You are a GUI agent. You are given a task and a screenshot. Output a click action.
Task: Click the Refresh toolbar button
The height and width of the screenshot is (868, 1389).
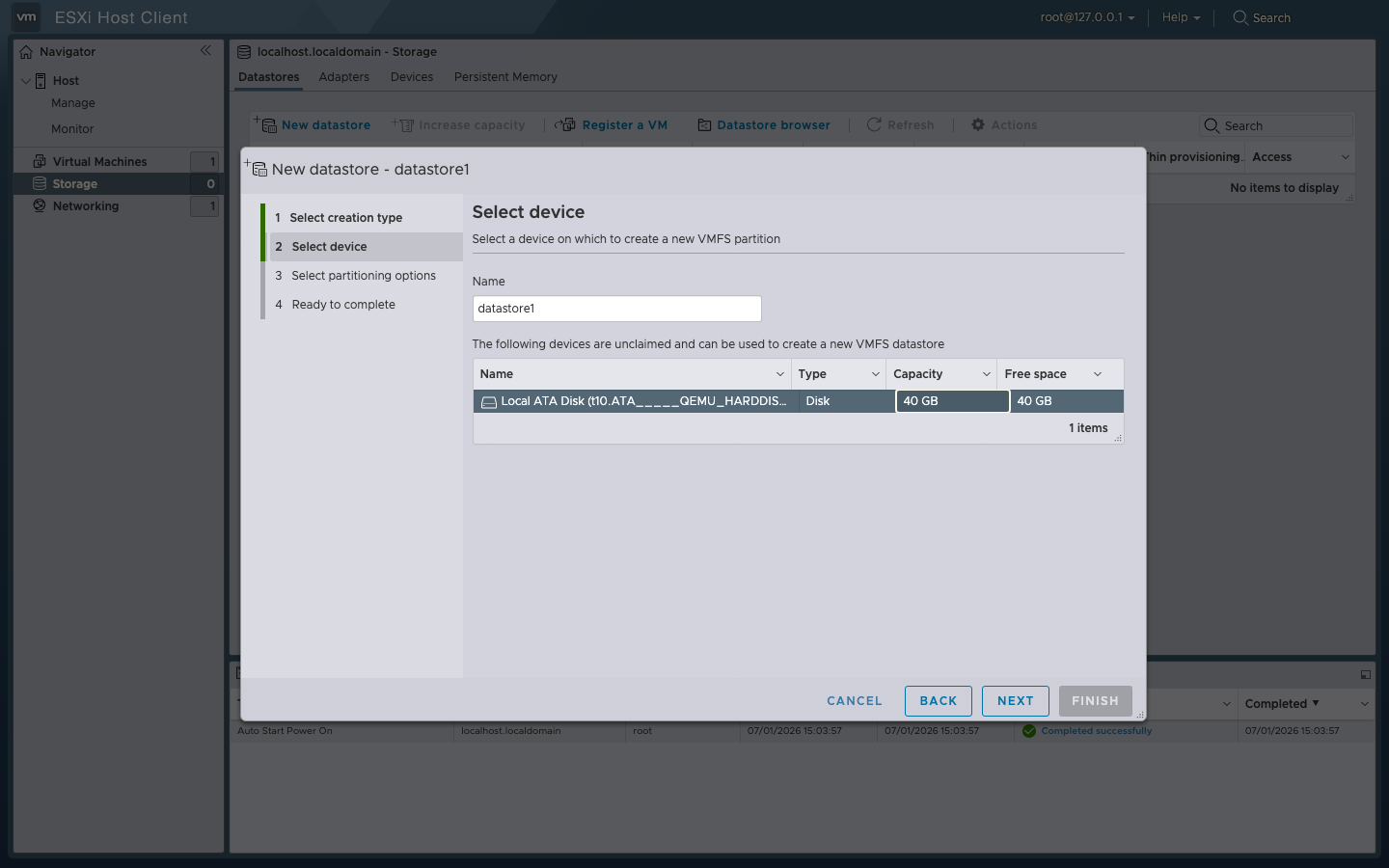point(900,125)
